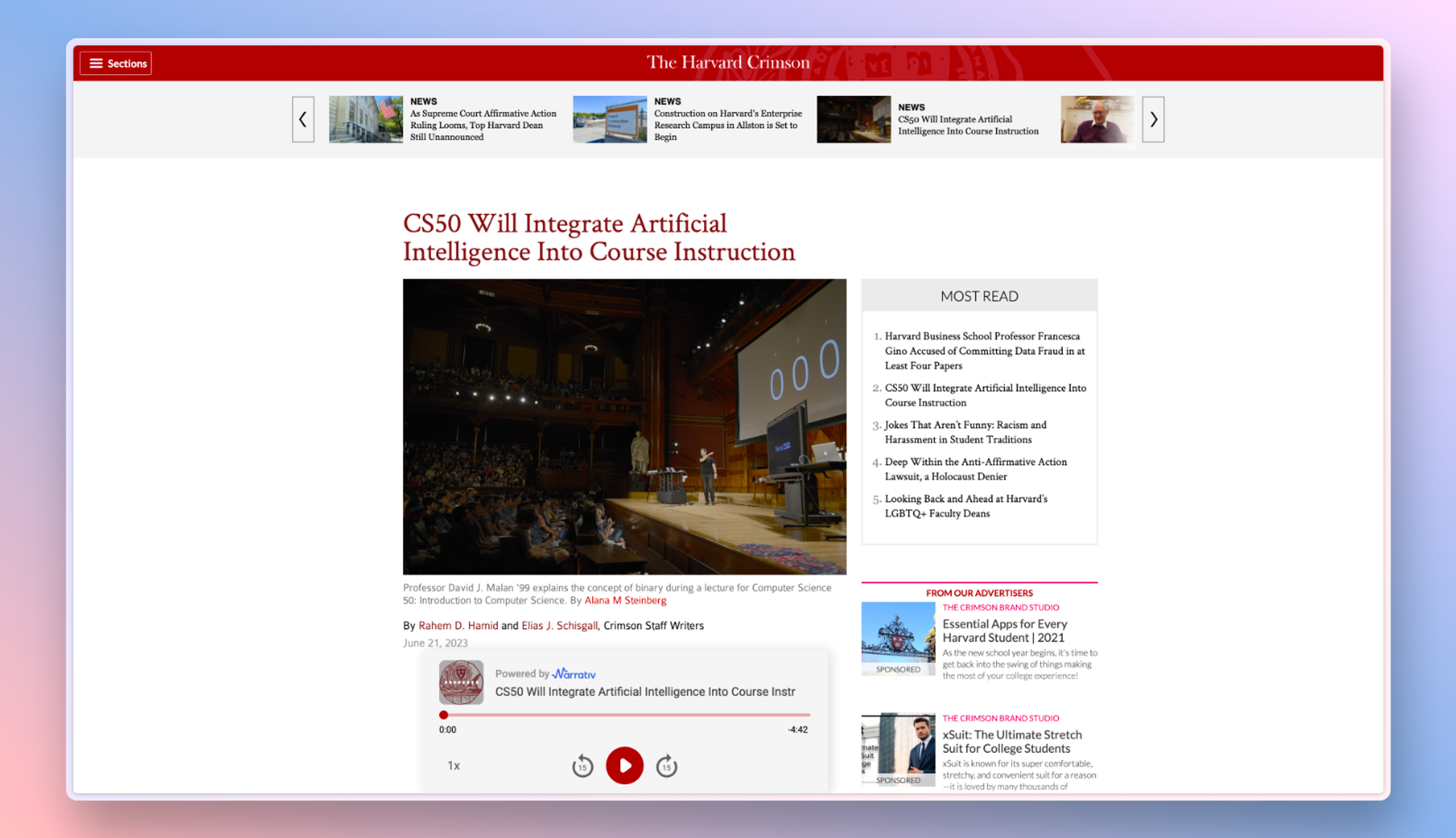
Task: Open Enterprise Research Campus construction headline
Action: [727, 125]
